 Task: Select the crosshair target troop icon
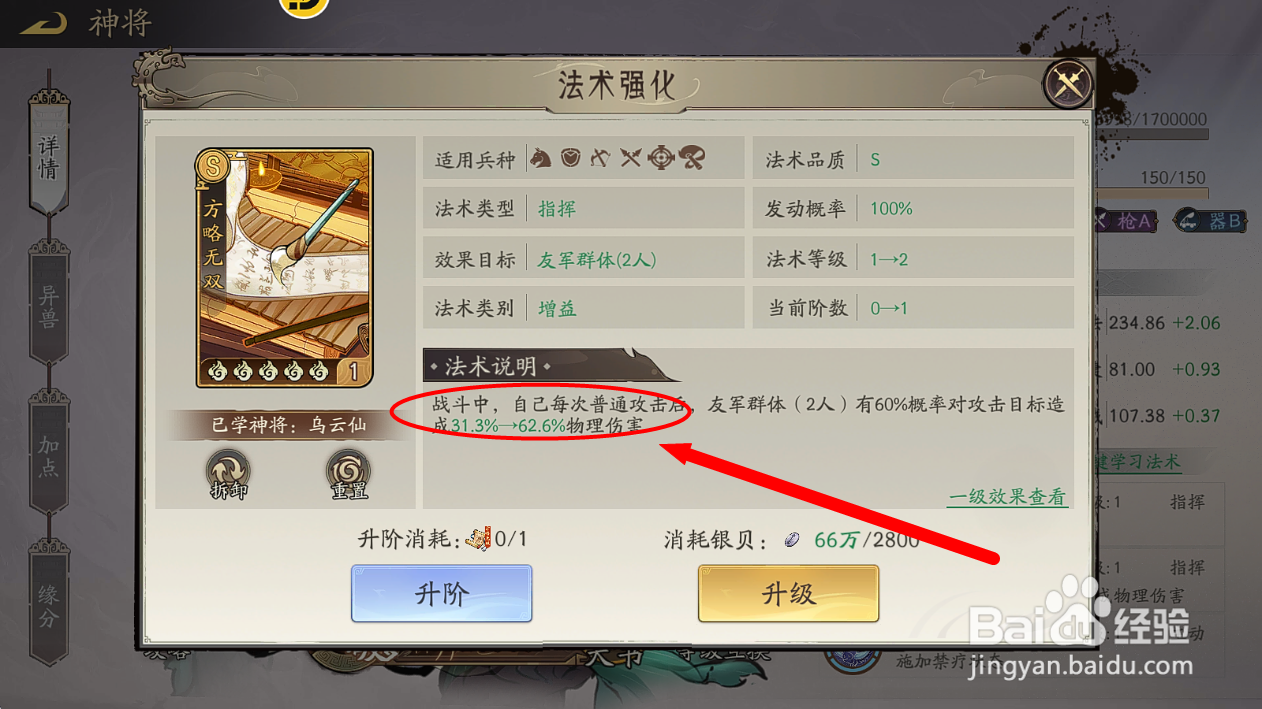661,158
